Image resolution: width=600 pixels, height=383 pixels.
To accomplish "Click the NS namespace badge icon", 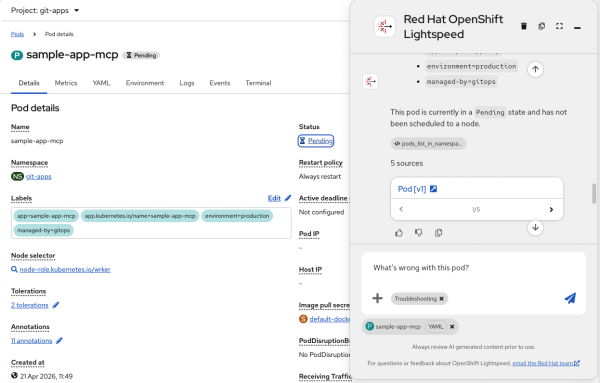I will point(17,176).
